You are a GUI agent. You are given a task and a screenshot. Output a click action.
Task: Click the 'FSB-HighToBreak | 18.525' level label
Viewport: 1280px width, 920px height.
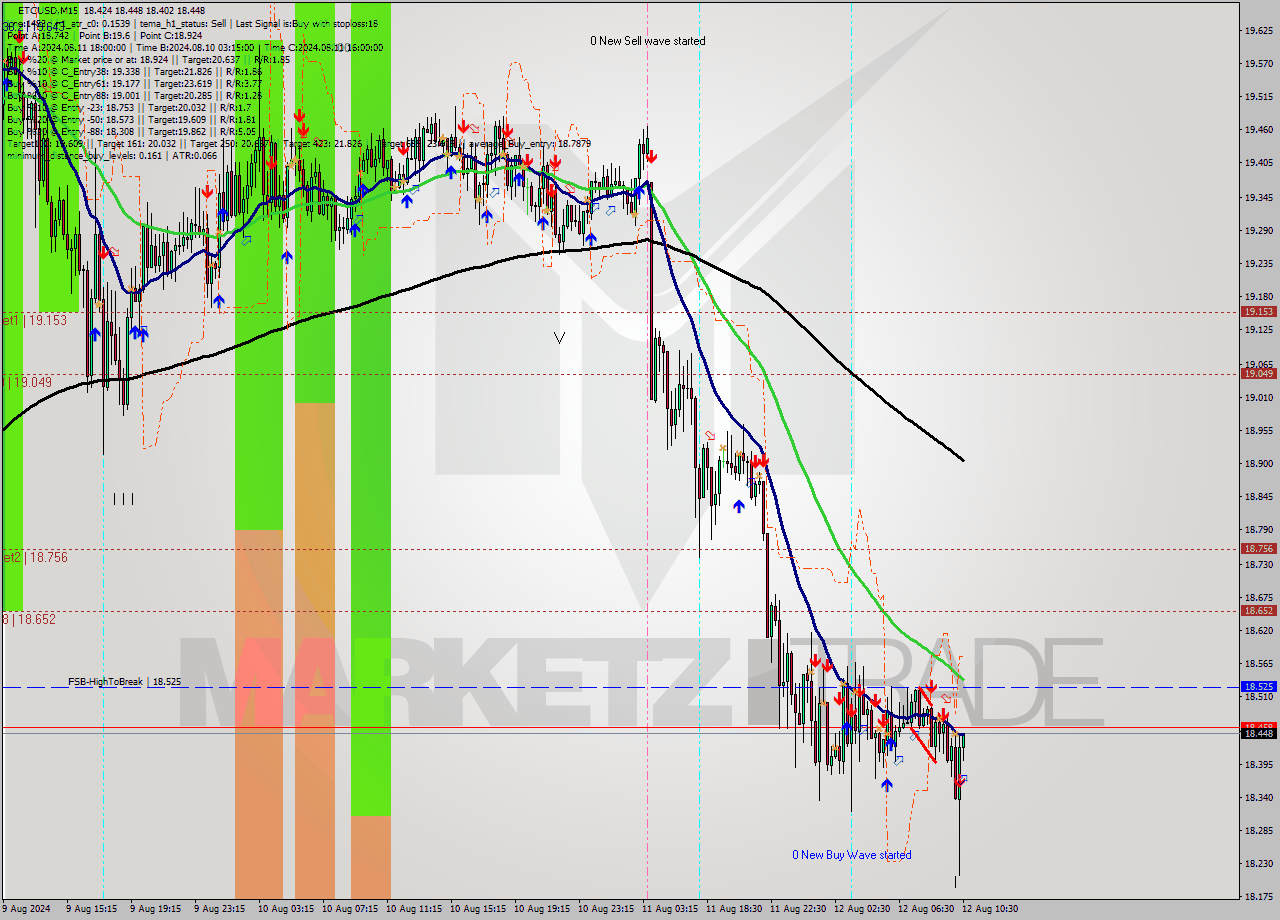pyautogui.click(x=124, y=681)
